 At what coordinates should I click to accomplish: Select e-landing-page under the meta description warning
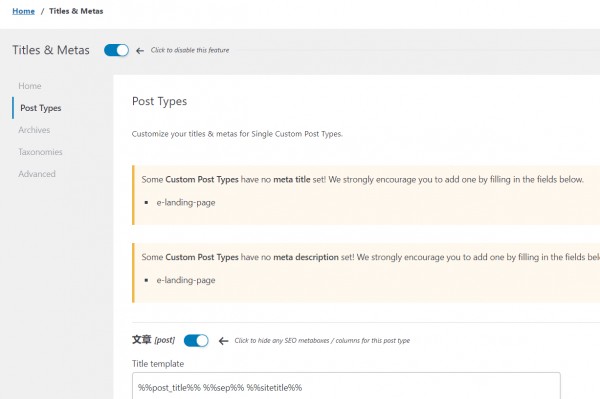[186, 280]
